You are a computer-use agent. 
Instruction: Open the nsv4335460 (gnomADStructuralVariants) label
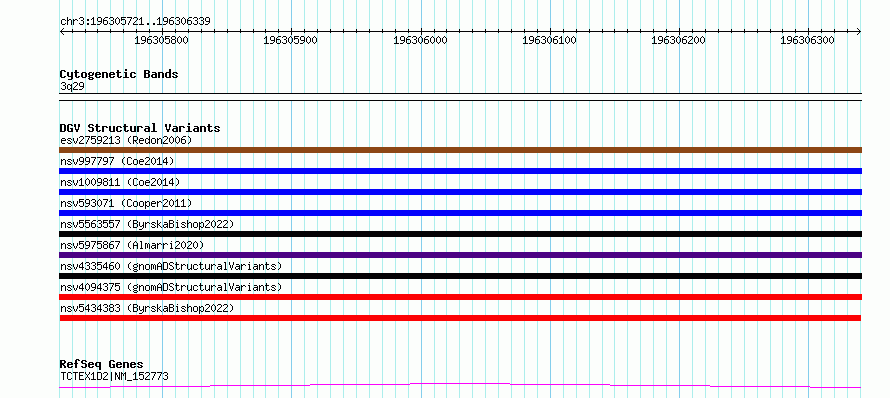[x=171, y=266]
